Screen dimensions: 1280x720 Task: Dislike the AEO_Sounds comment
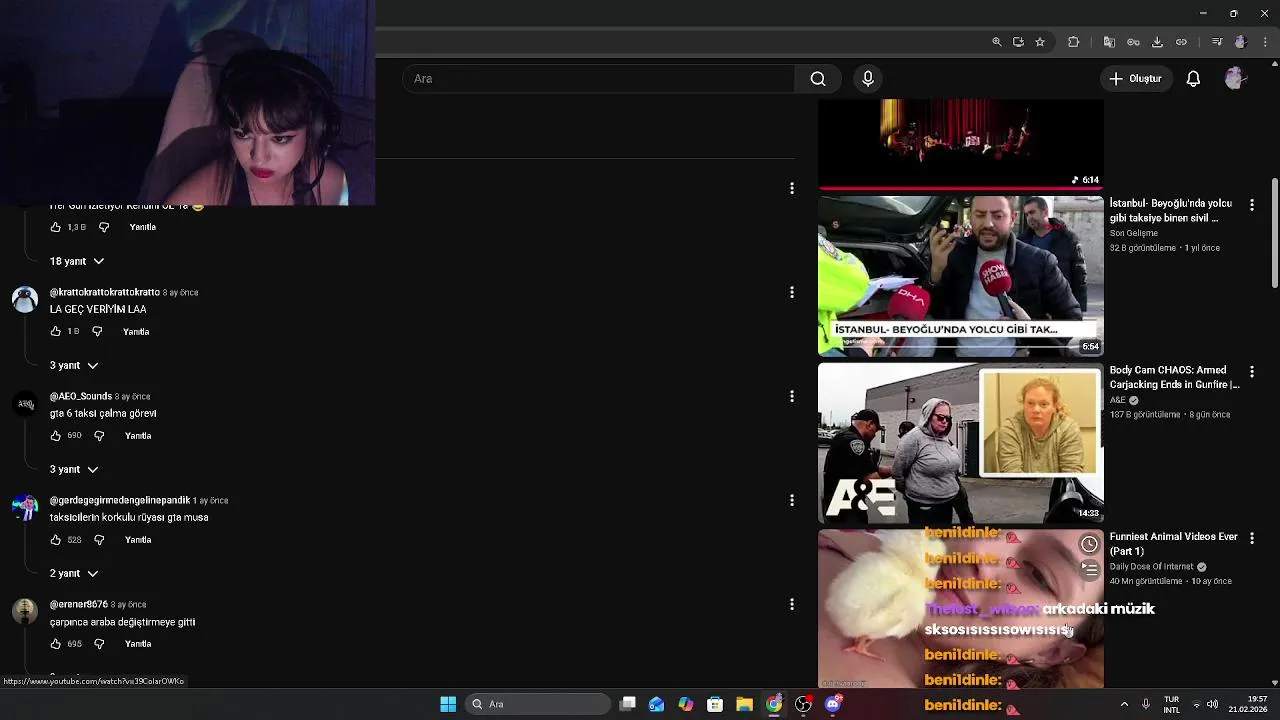point(99,436)
